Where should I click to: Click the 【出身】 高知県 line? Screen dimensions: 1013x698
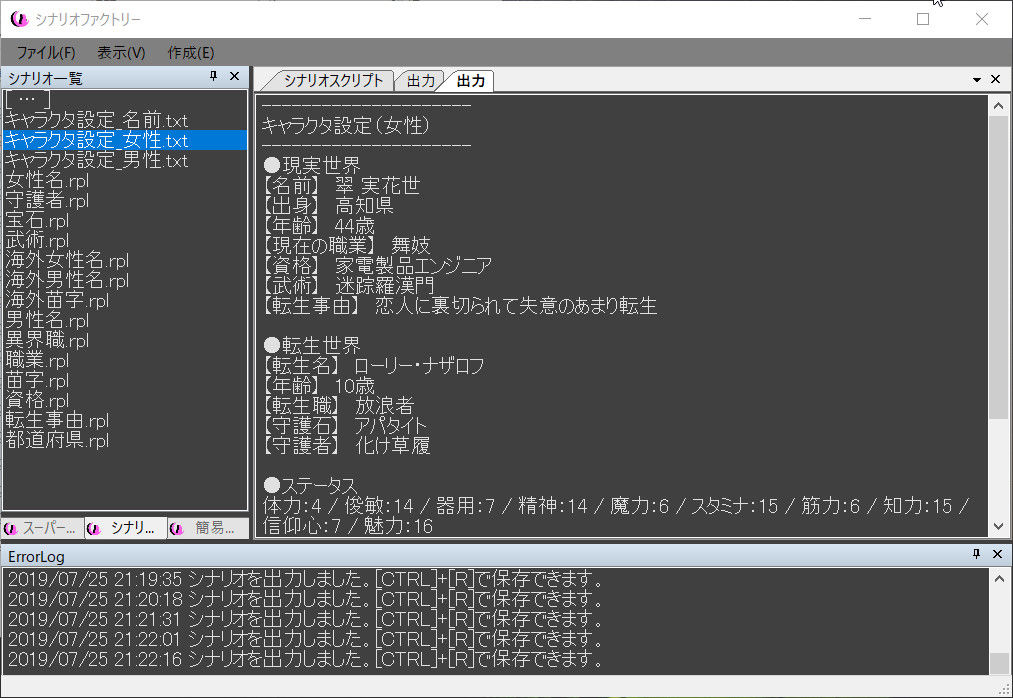click(x=328, y=206)
